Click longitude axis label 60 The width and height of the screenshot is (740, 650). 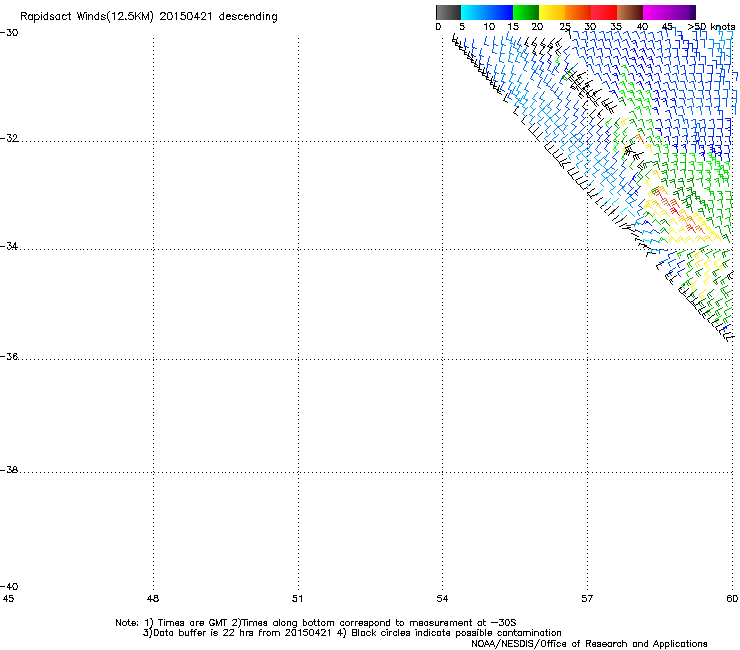coord(732,599)
